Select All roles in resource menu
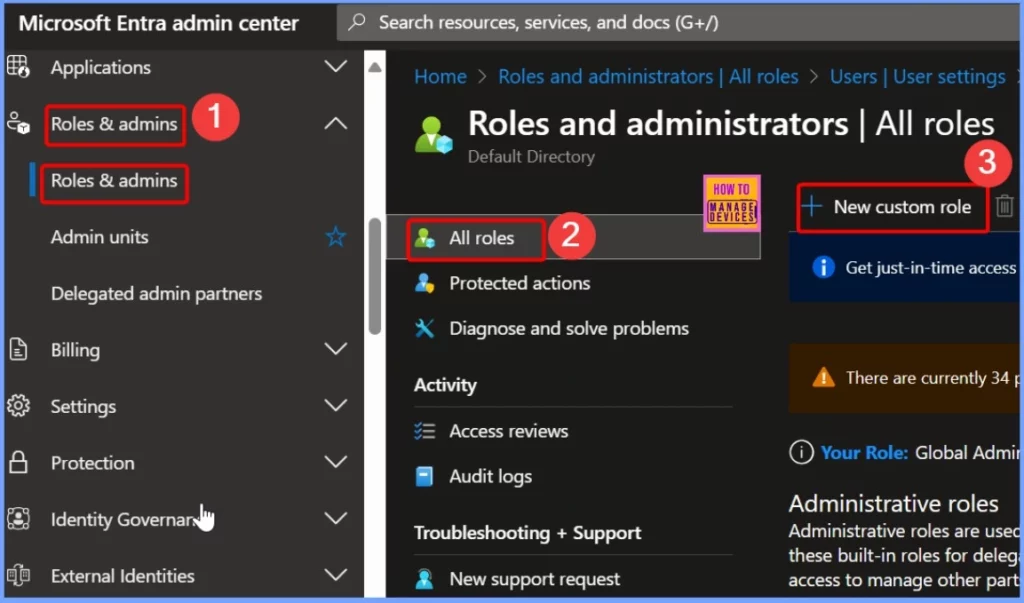The width and height of the screenshot is (1024, 603). point(481,238)
